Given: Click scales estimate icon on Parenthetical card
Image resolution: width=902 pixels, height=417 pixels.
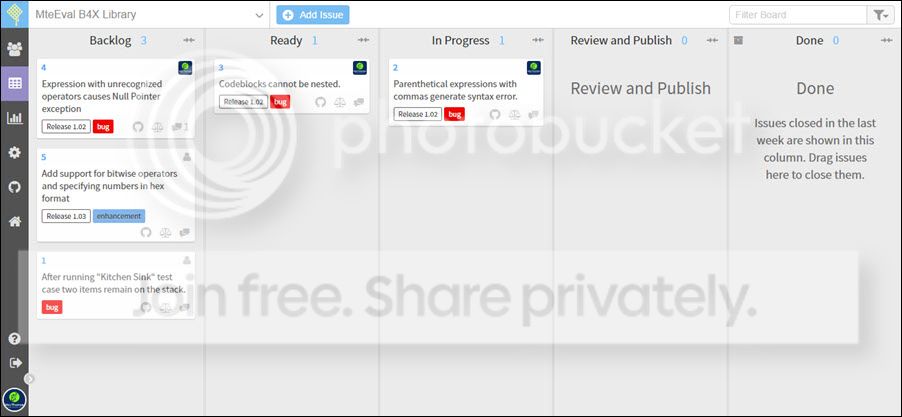Looking at the screenshot, I should (x=514, y=114).
